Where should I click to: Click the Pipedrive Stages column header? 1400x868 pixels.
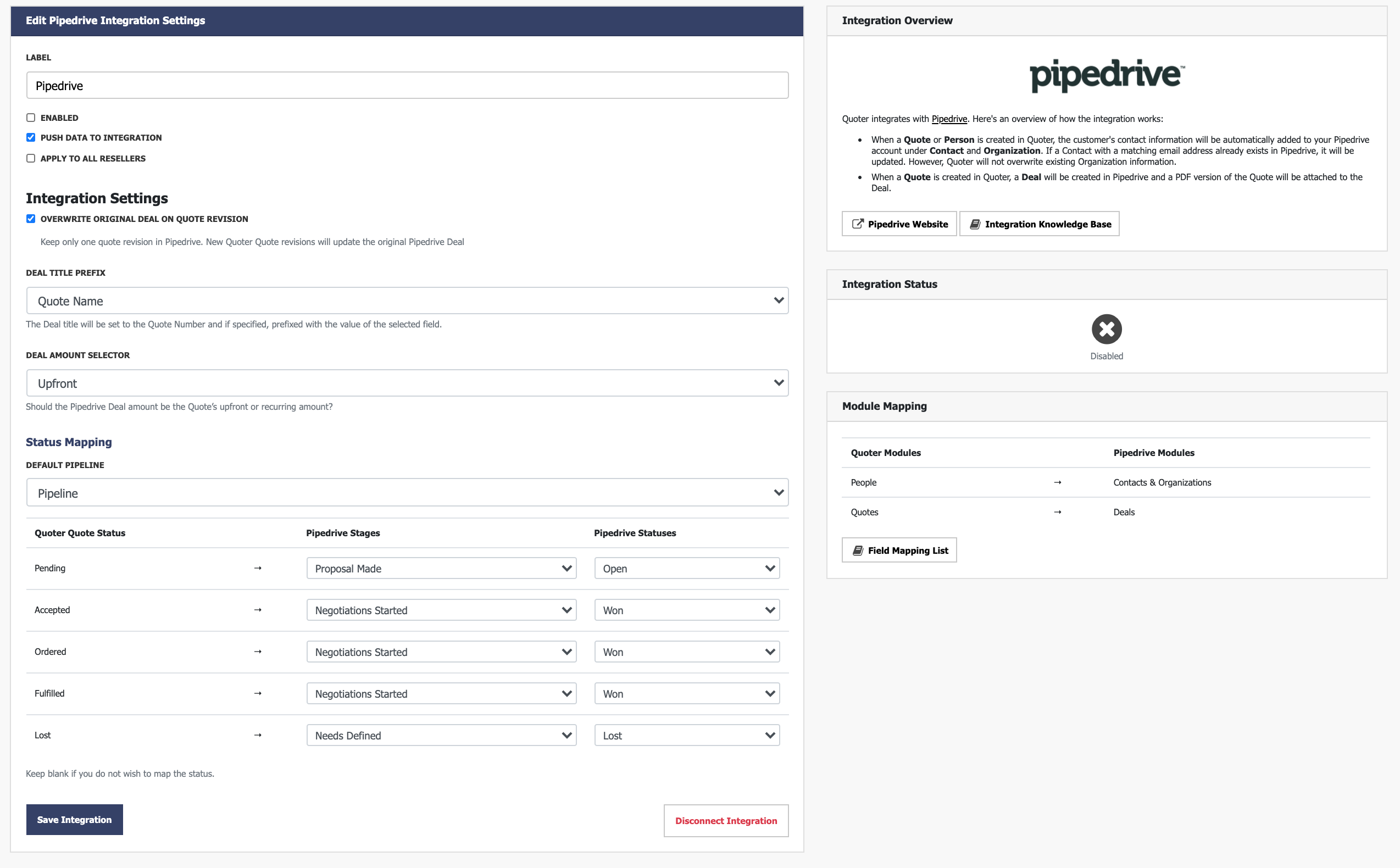[343, 533]
